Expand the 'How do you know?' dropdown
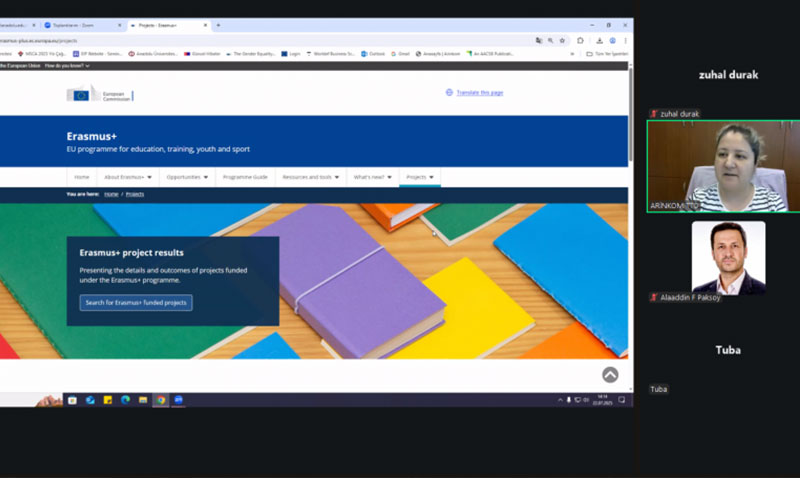Screen dimensions: 800x478 (x=67, y=66)
